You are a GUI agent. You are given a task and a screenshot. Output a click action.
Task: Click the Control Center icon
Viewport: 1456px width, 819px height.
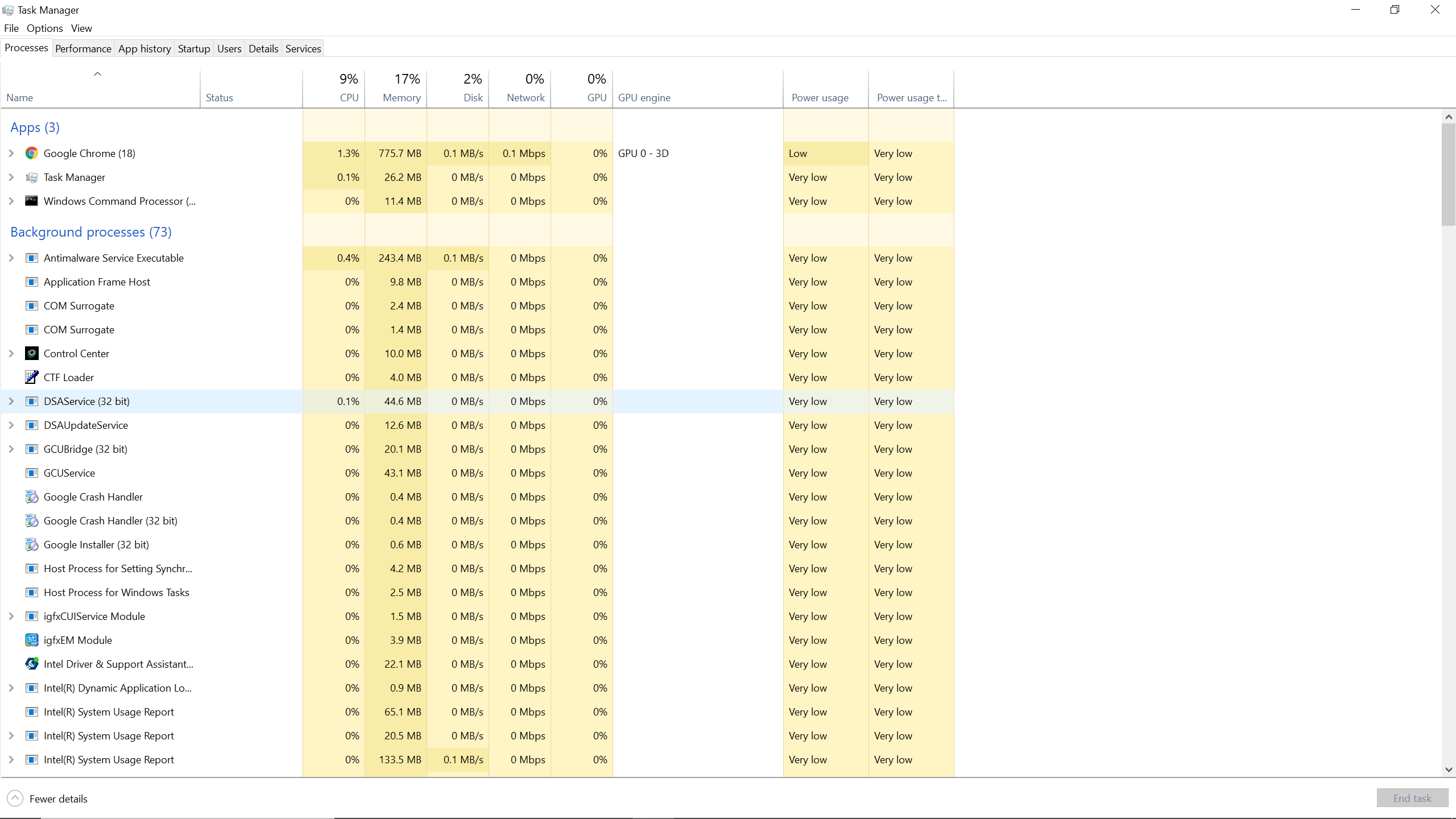pos(32,353)
